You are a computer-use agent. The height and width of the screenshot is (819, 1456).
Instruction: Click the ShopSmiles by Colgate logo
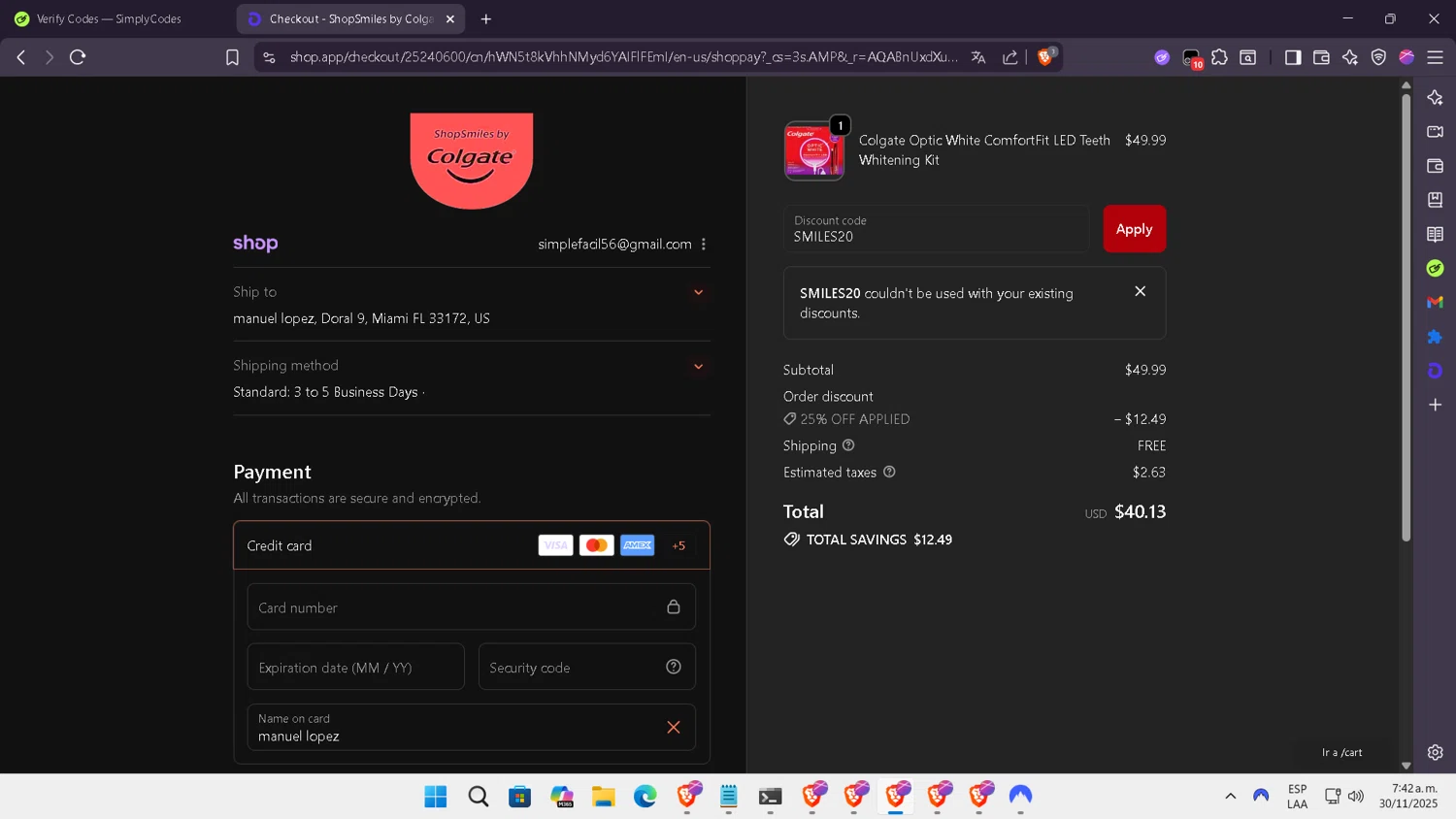click(x=472, y=160)
